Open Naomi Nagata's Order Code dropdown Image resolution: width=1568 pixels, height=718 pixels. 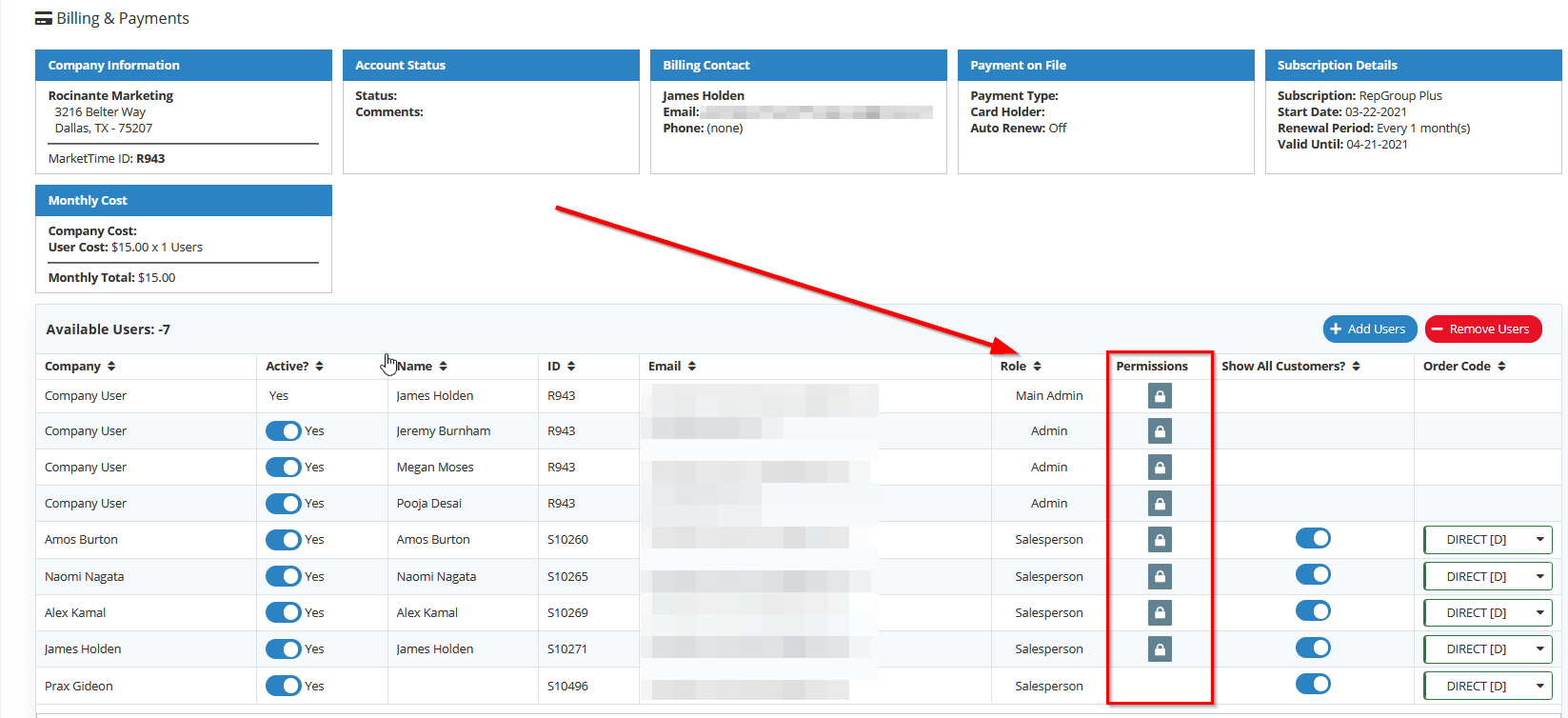[1487, 576]
